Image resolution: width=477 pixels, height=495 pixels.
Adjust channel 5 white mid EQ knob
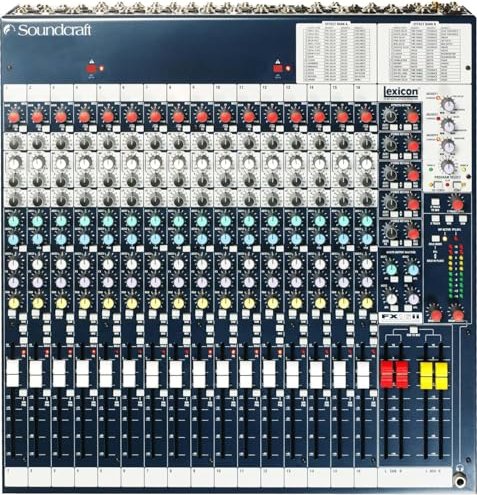pyautogui.click(x=108, y=163)
